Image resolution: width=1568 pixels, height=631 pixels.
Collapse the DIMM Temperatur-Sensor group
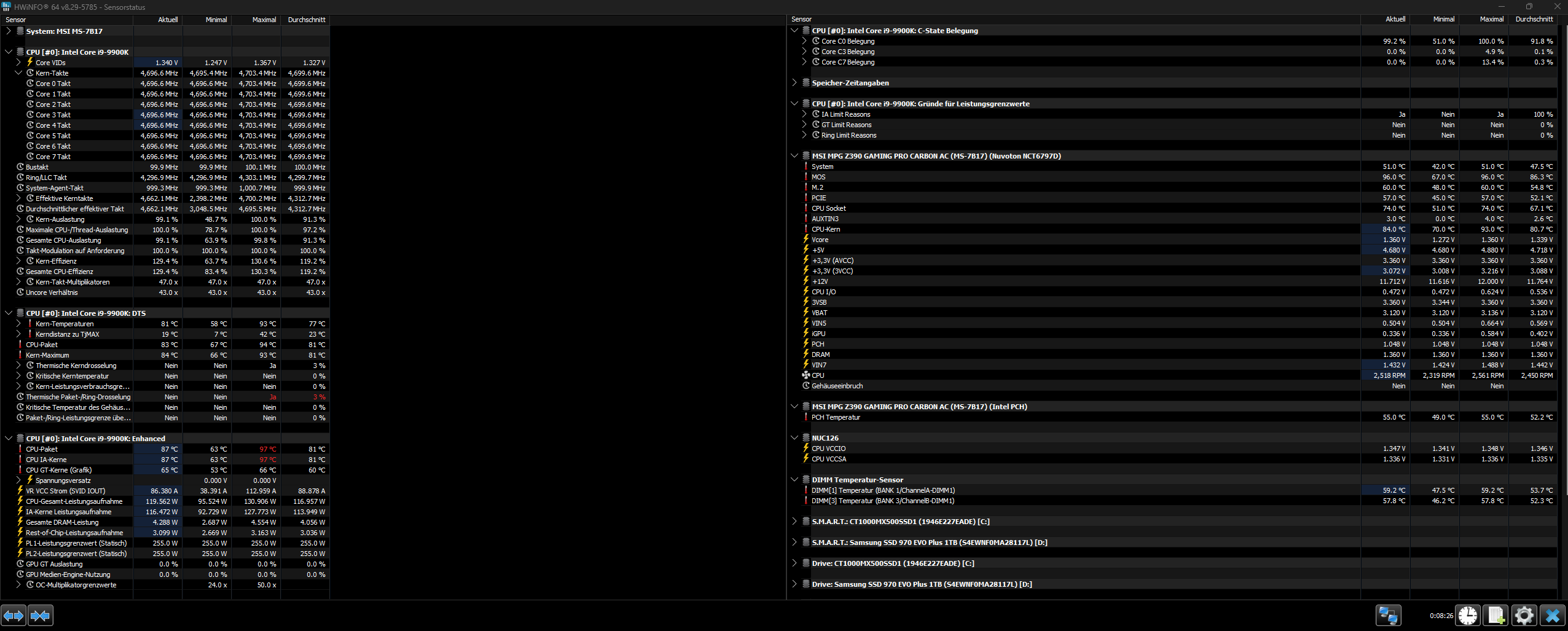pos(794,479)
